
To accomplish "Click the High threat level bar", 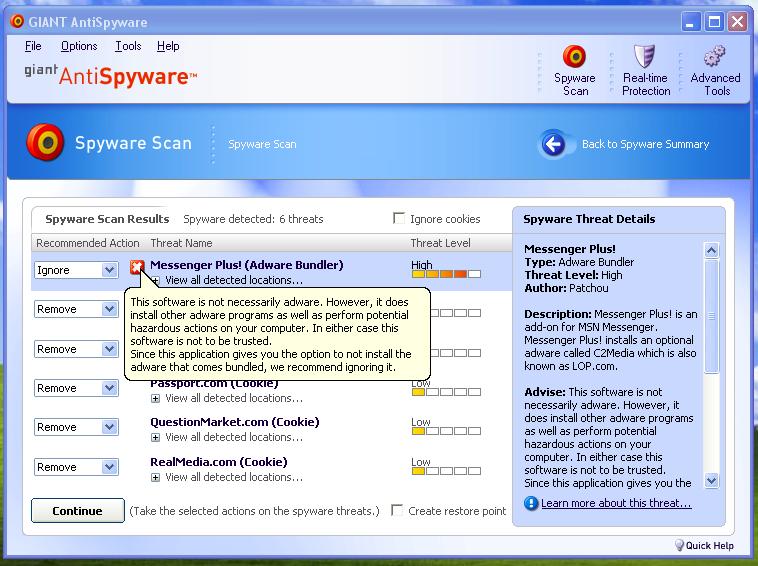I will (446, 274).
